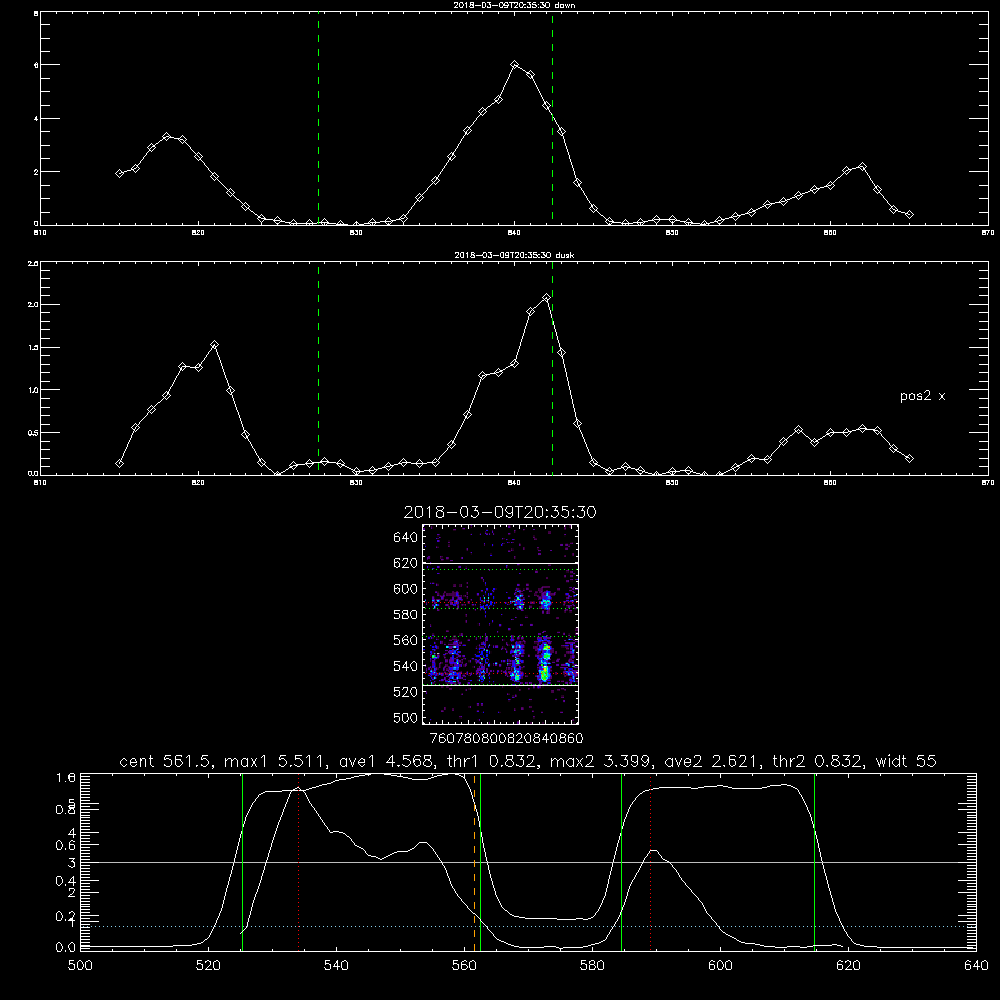Click the '500' x-axis label of bottom plot
1000x1000 pixels.
pos(80,966)
